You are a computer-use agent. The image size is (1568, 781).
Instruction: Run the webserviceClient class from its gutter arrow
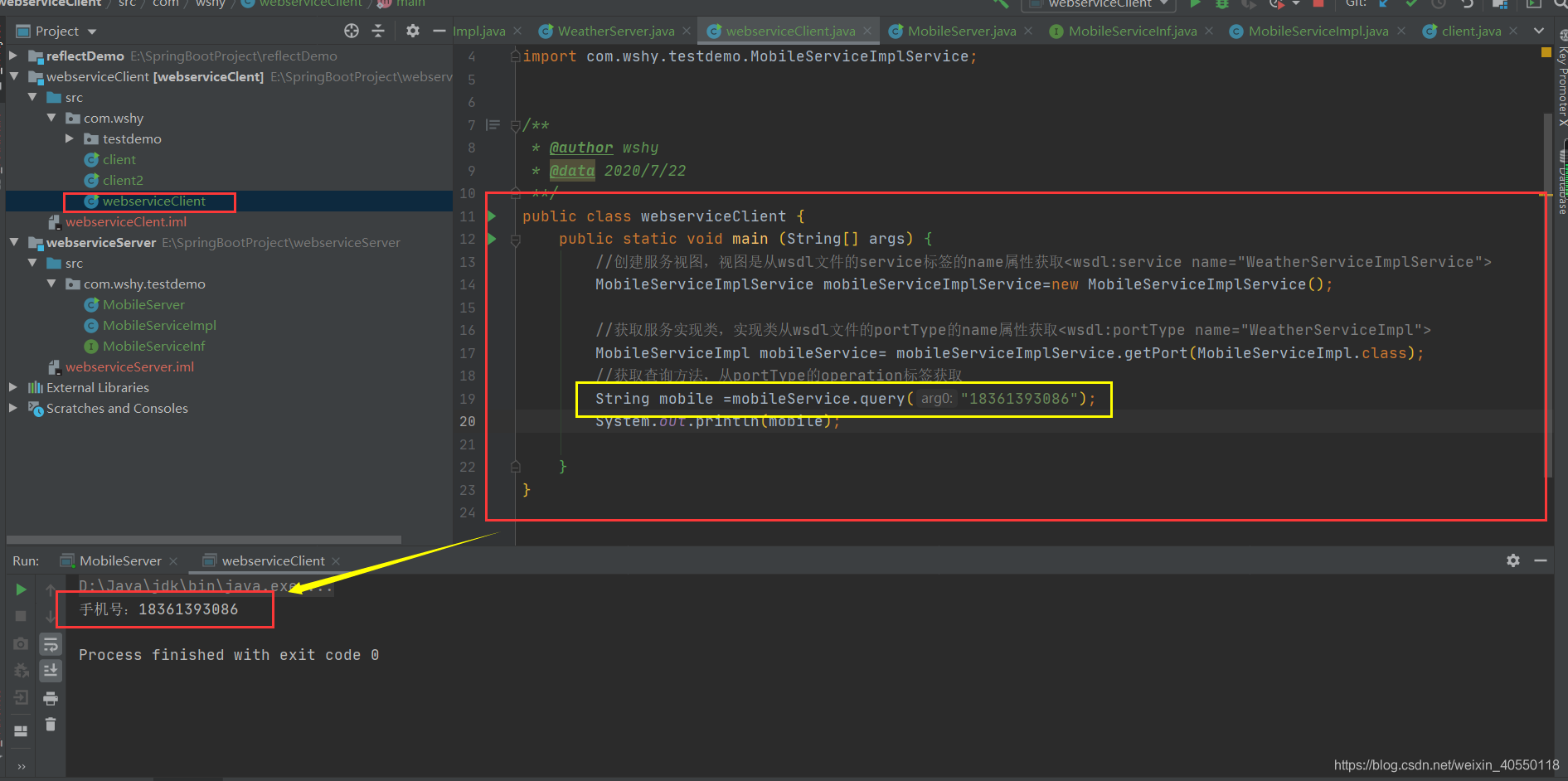[x=492, y=216]
